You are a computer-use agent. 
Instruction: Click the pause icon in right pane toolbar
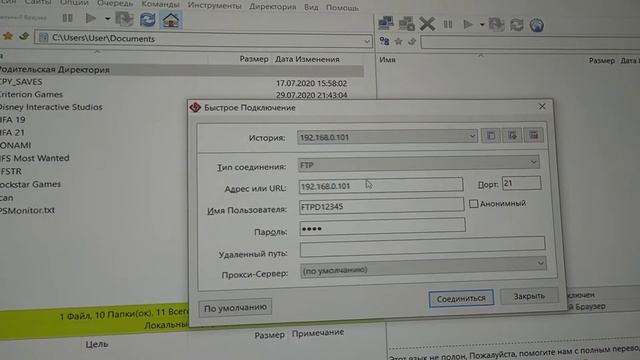tap(448, 24)
